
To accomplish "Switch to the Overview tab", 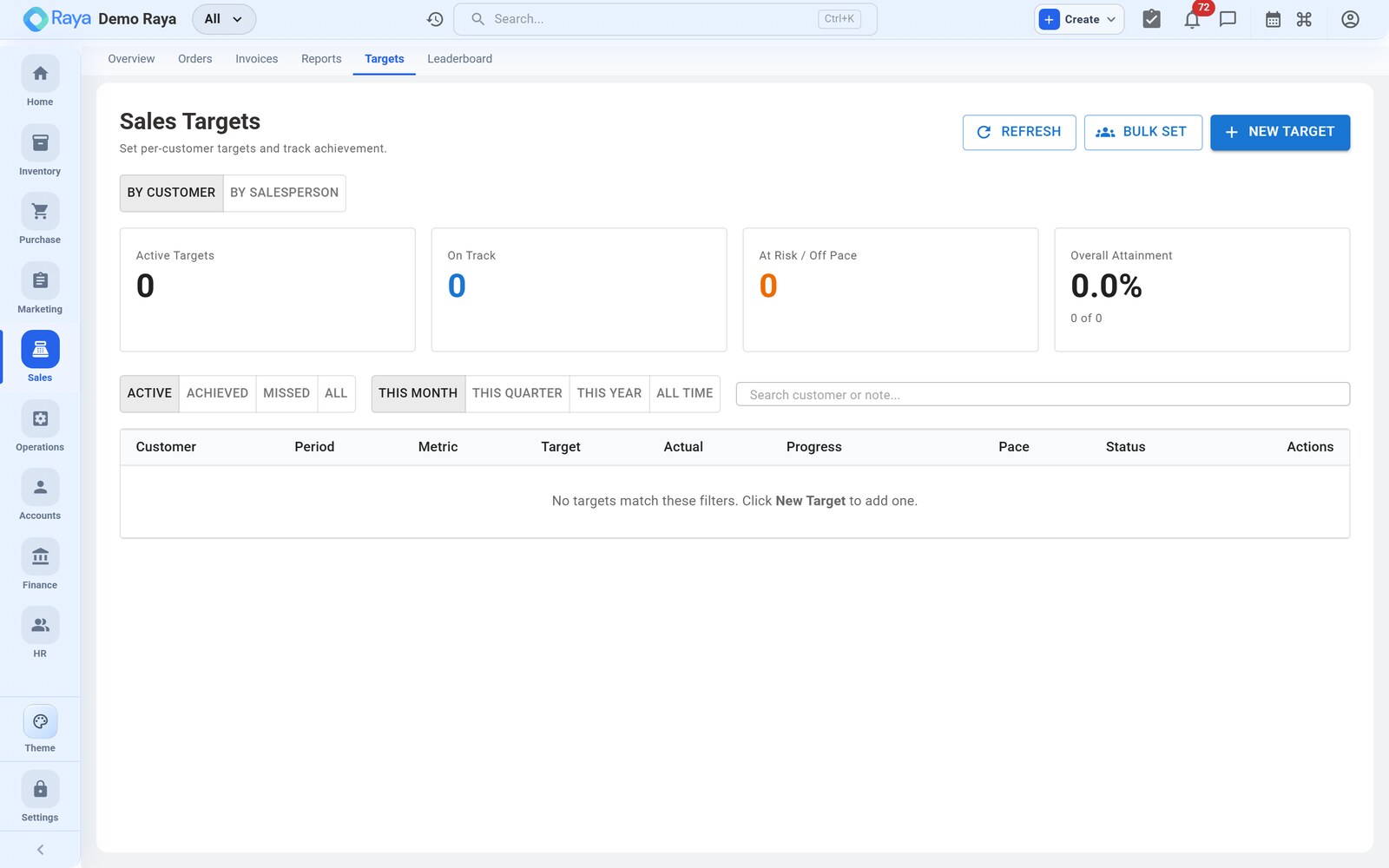I will tap(131, 59).
